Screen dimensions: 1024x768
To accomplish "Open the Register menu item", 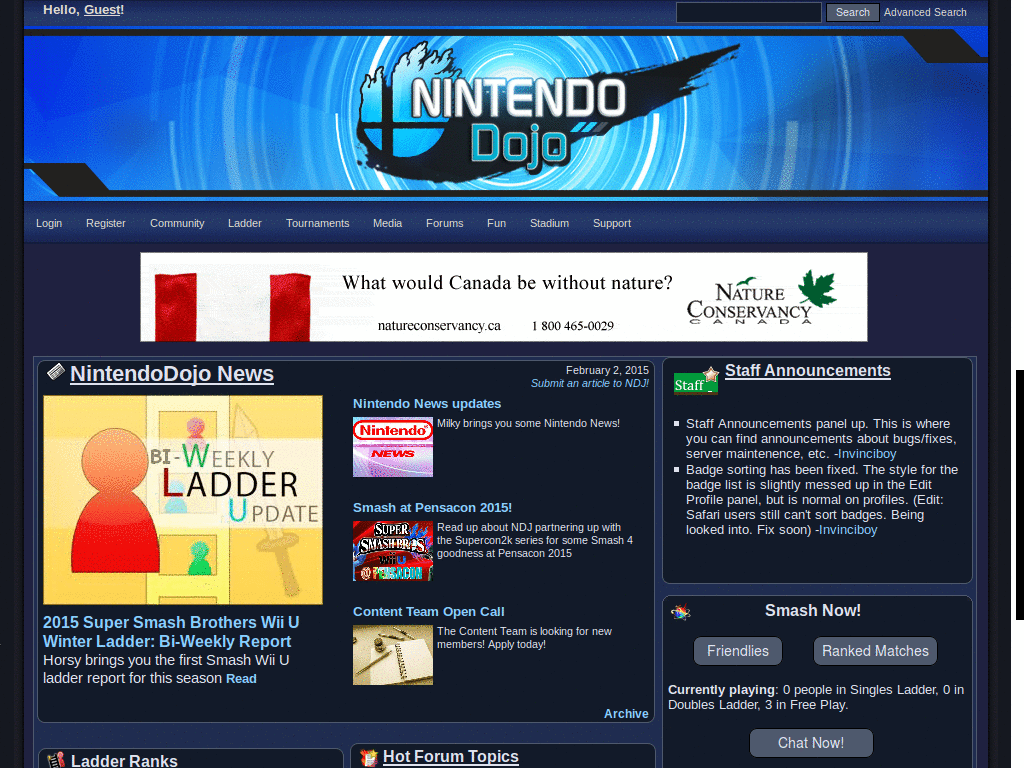I will coord(106,223).
